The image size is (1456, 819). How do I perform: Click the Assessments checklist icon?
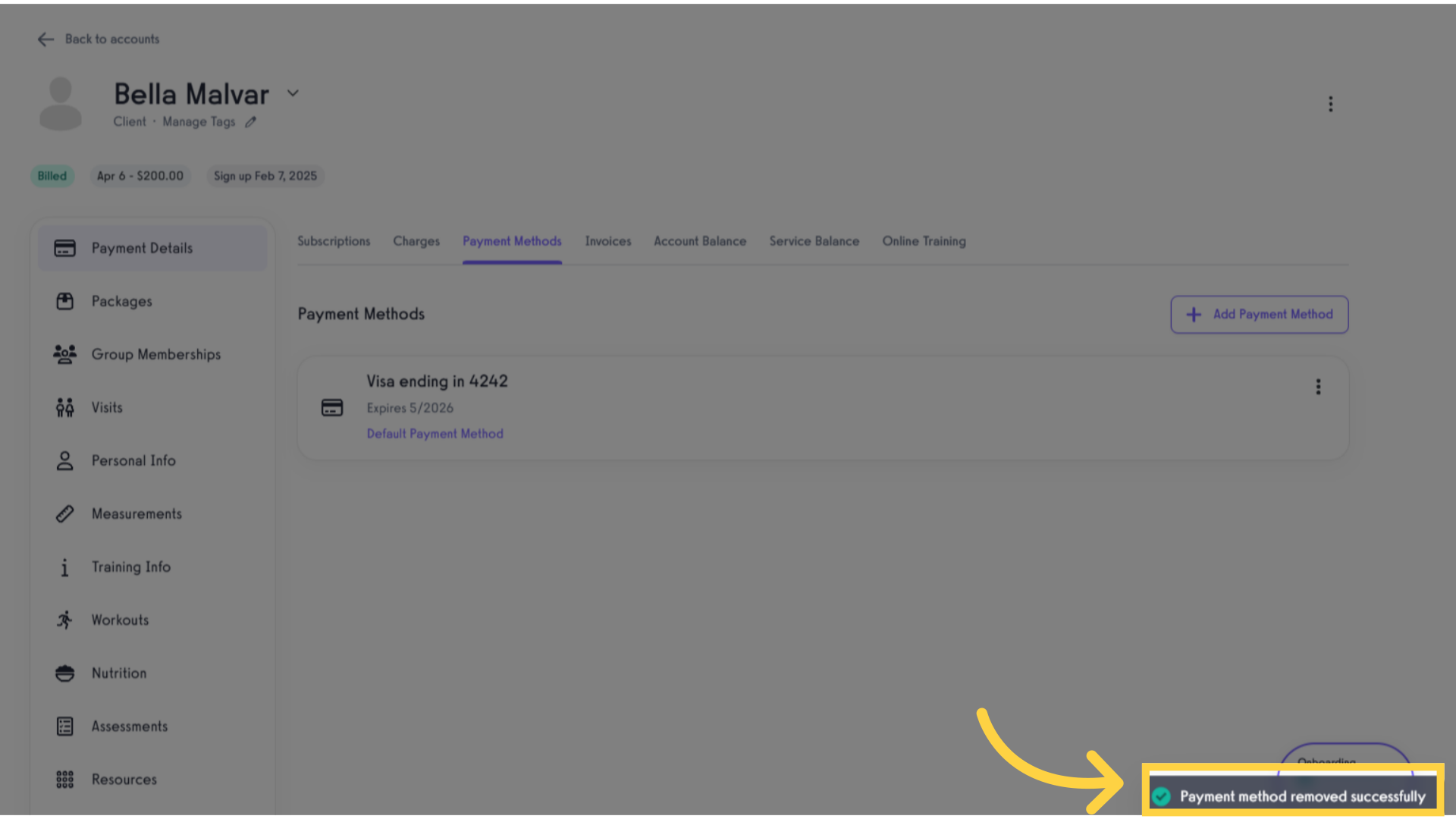point(65,726)
